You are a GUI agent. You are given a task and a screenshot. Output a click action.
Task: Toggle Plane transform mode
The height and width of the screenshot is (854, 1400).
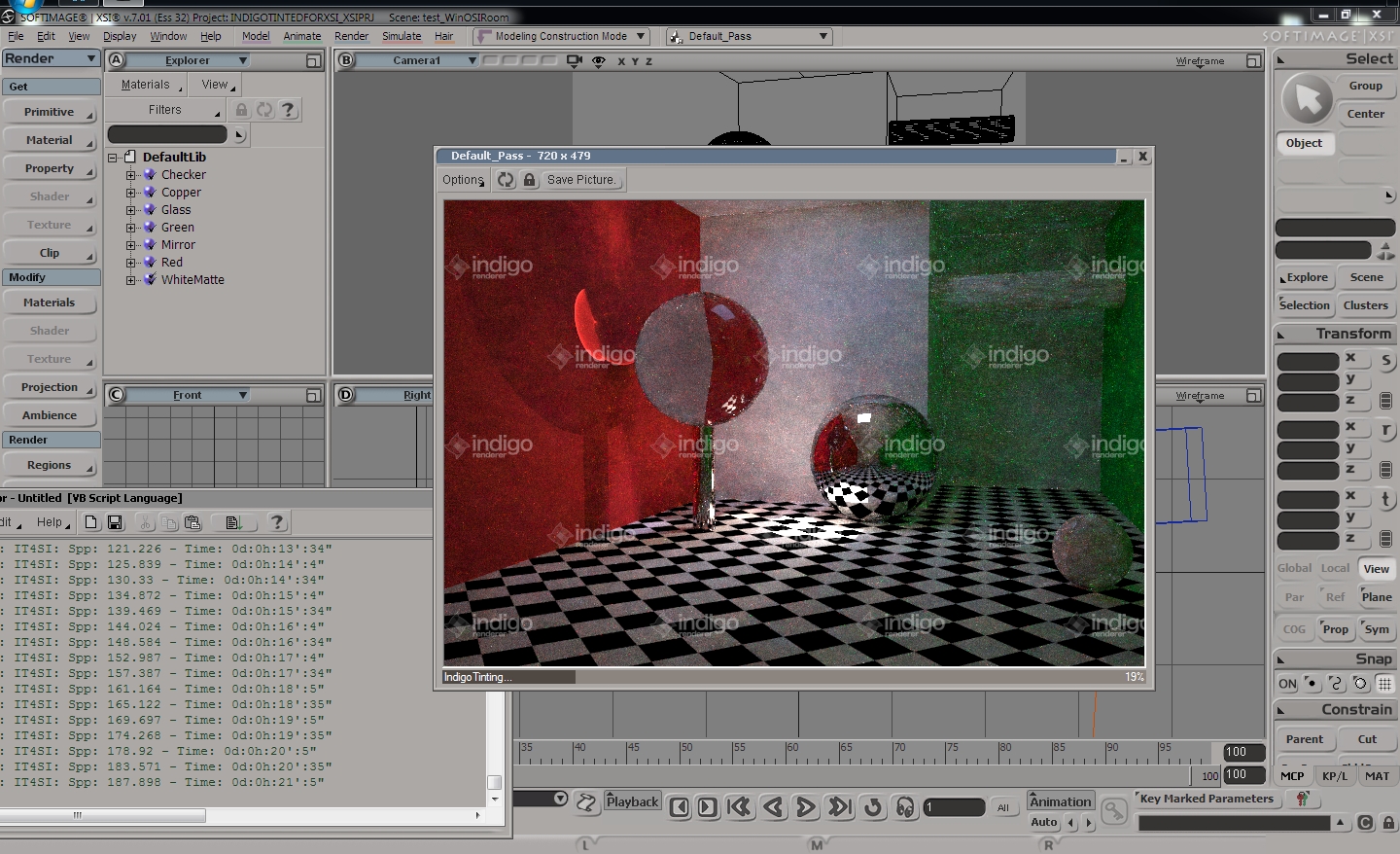coord(1376,597)
